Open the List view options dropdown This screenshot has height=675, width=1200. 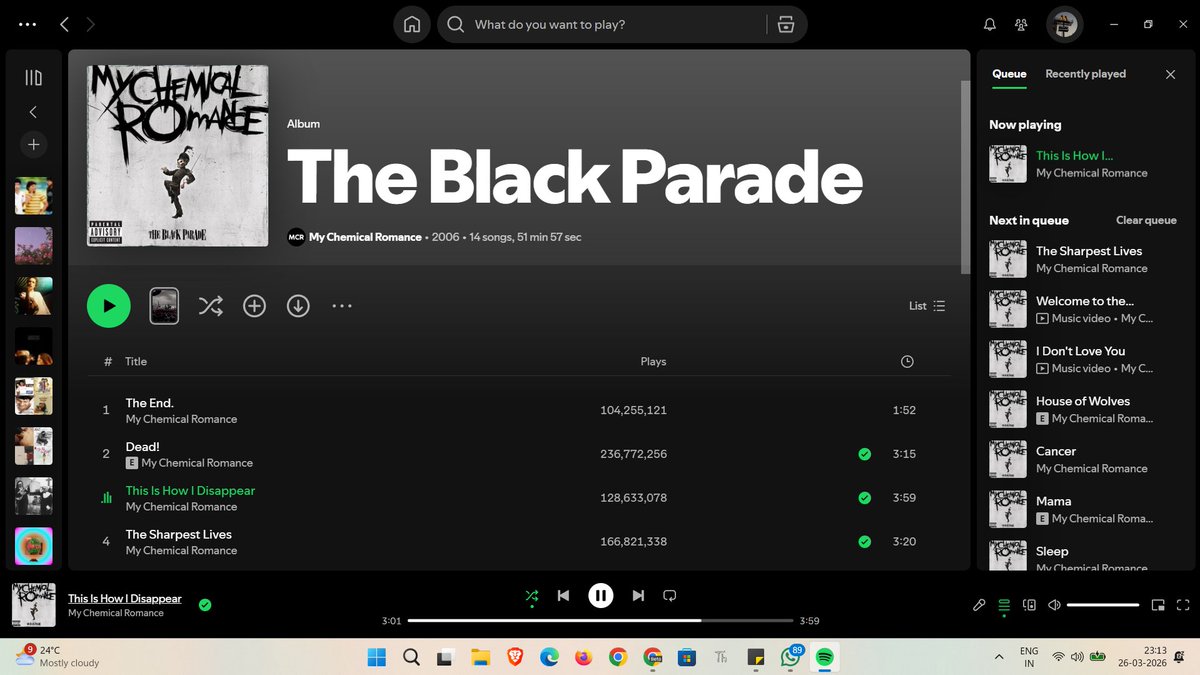pyautogui.click(x=927, y=306)
